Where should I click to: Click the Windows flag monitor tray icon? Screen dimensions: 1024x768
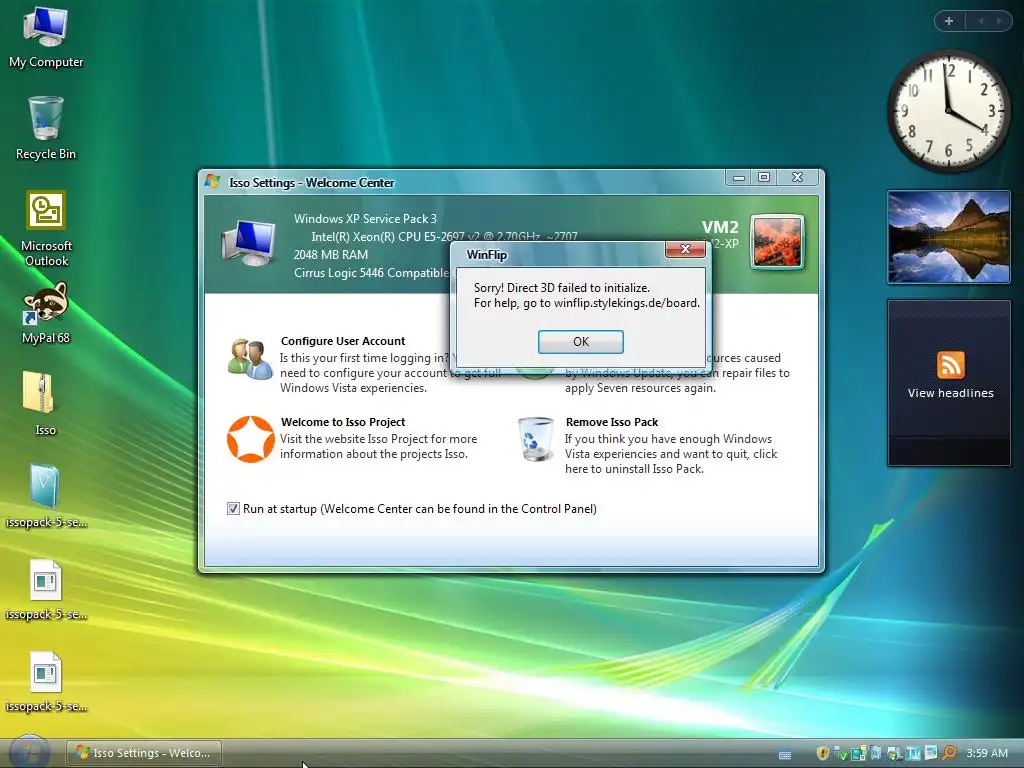pyautogui.click(x=894, y=753)
